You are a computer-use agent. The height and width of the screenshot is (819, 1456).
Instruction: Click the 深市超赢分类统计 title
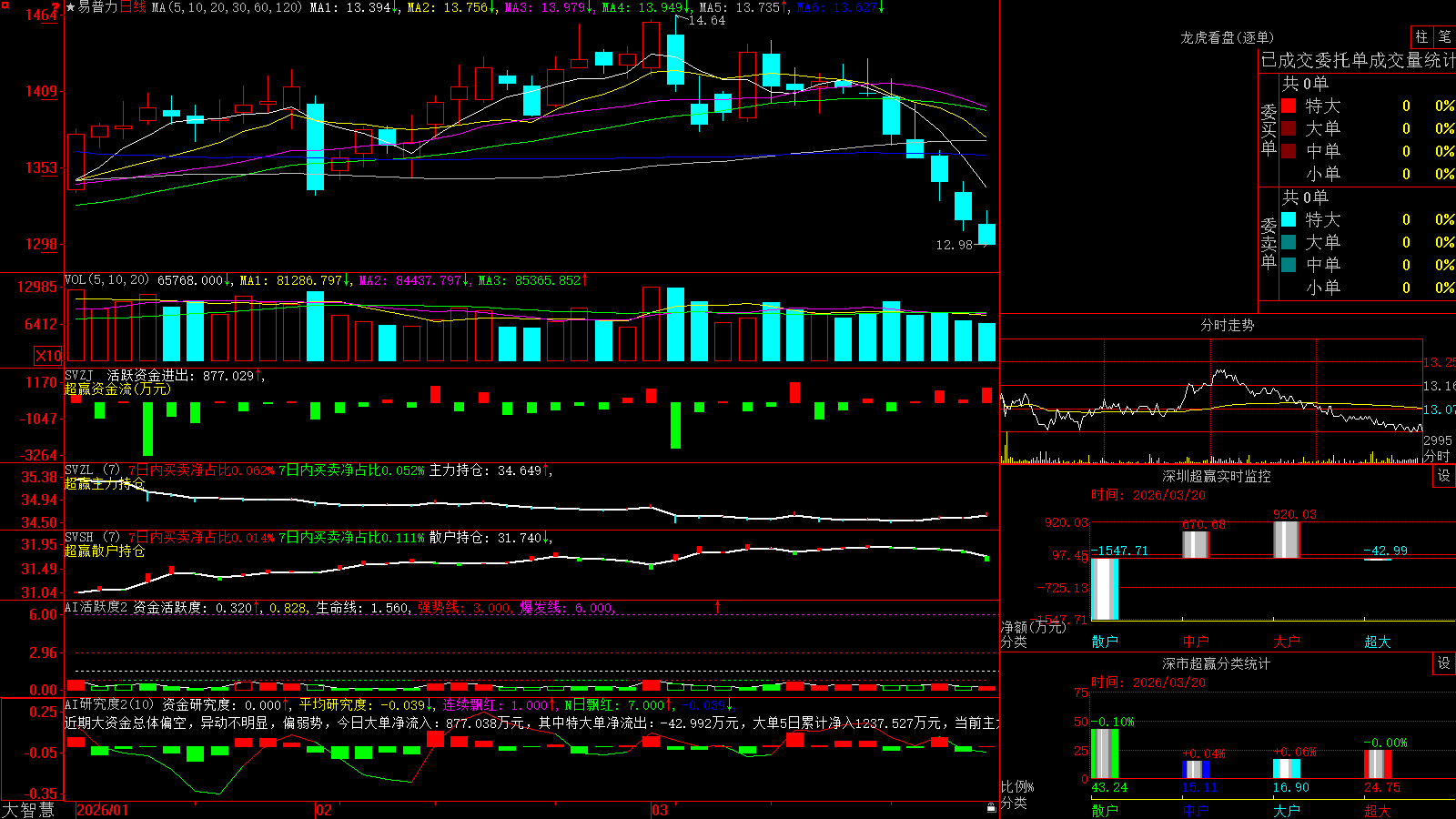[x=1217, y=663]
